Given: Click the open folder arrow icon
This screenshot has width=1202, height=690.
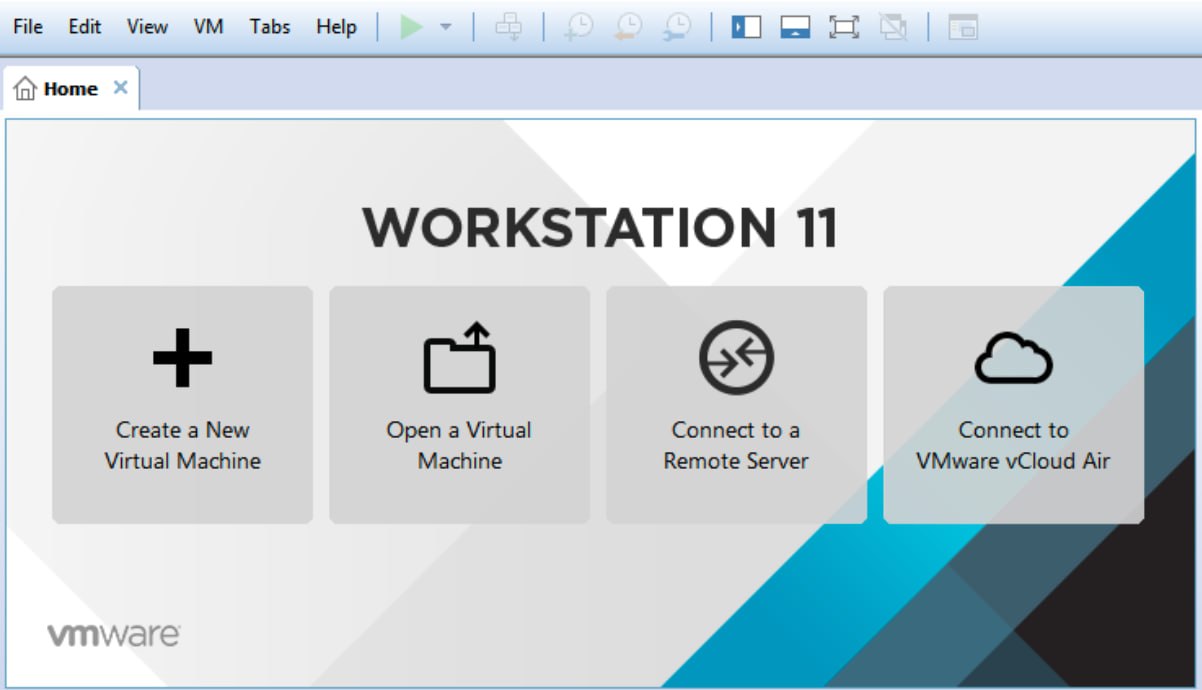Looking at the screenshot, I should click(x=460, y=357).
